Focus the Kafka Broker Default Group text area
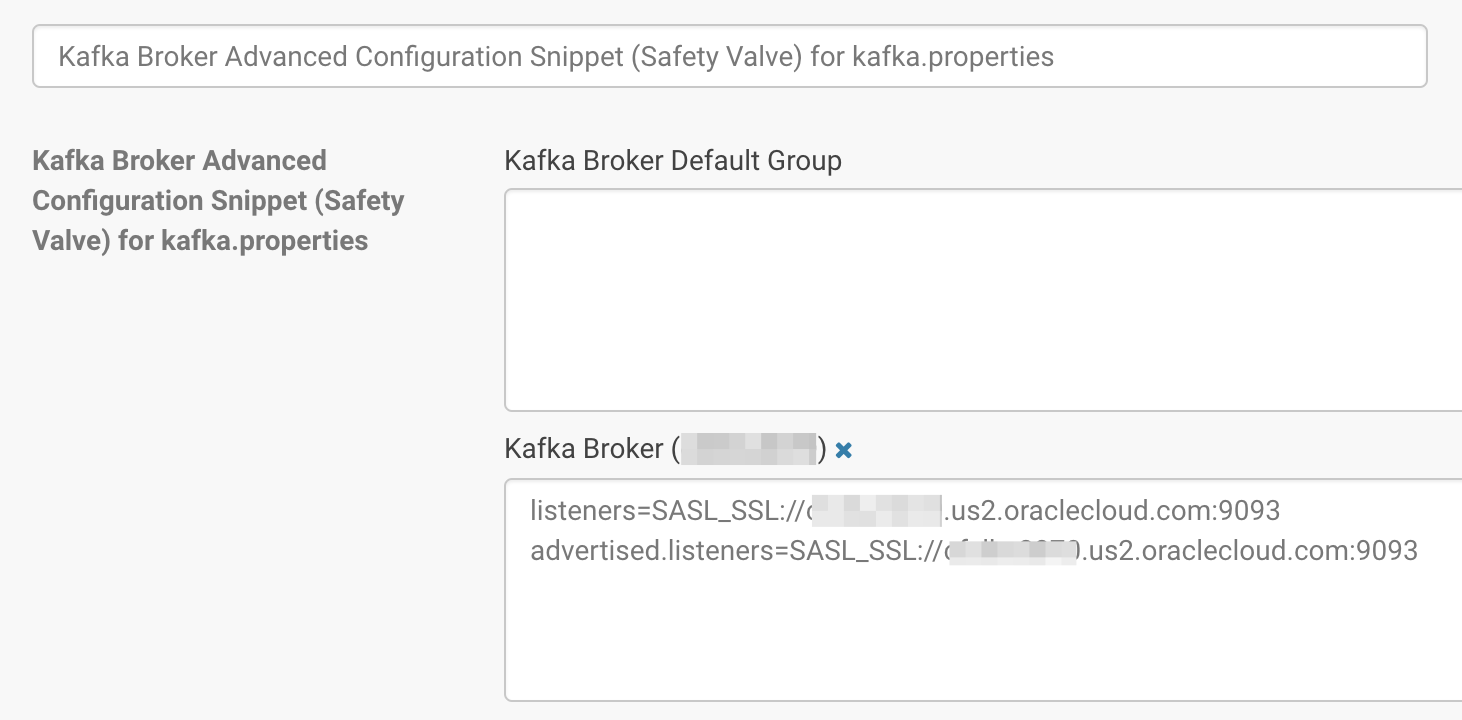This screenshot has width=1462, height=720. (980, 300)
